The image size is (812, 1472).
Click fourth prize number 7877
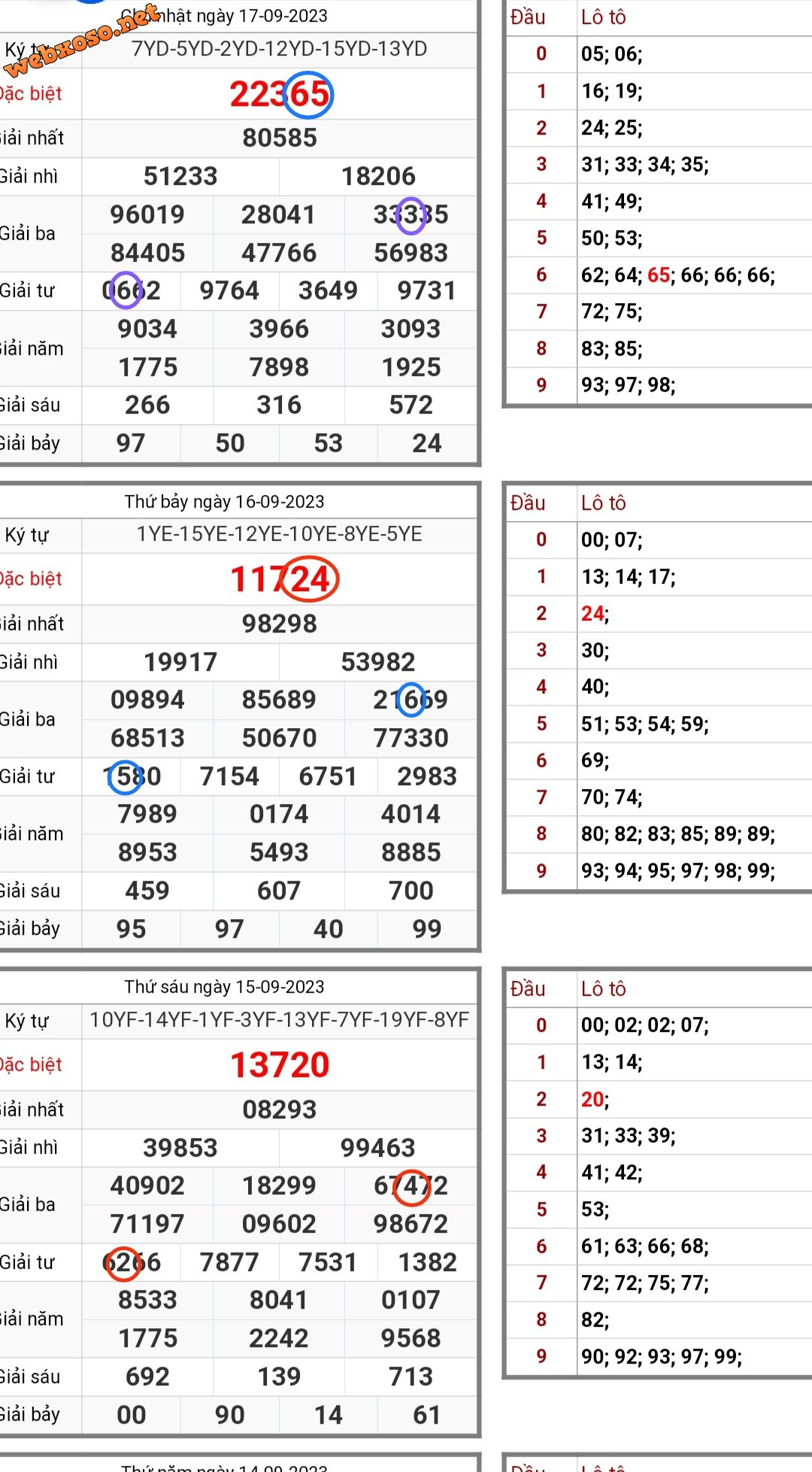229,1263
